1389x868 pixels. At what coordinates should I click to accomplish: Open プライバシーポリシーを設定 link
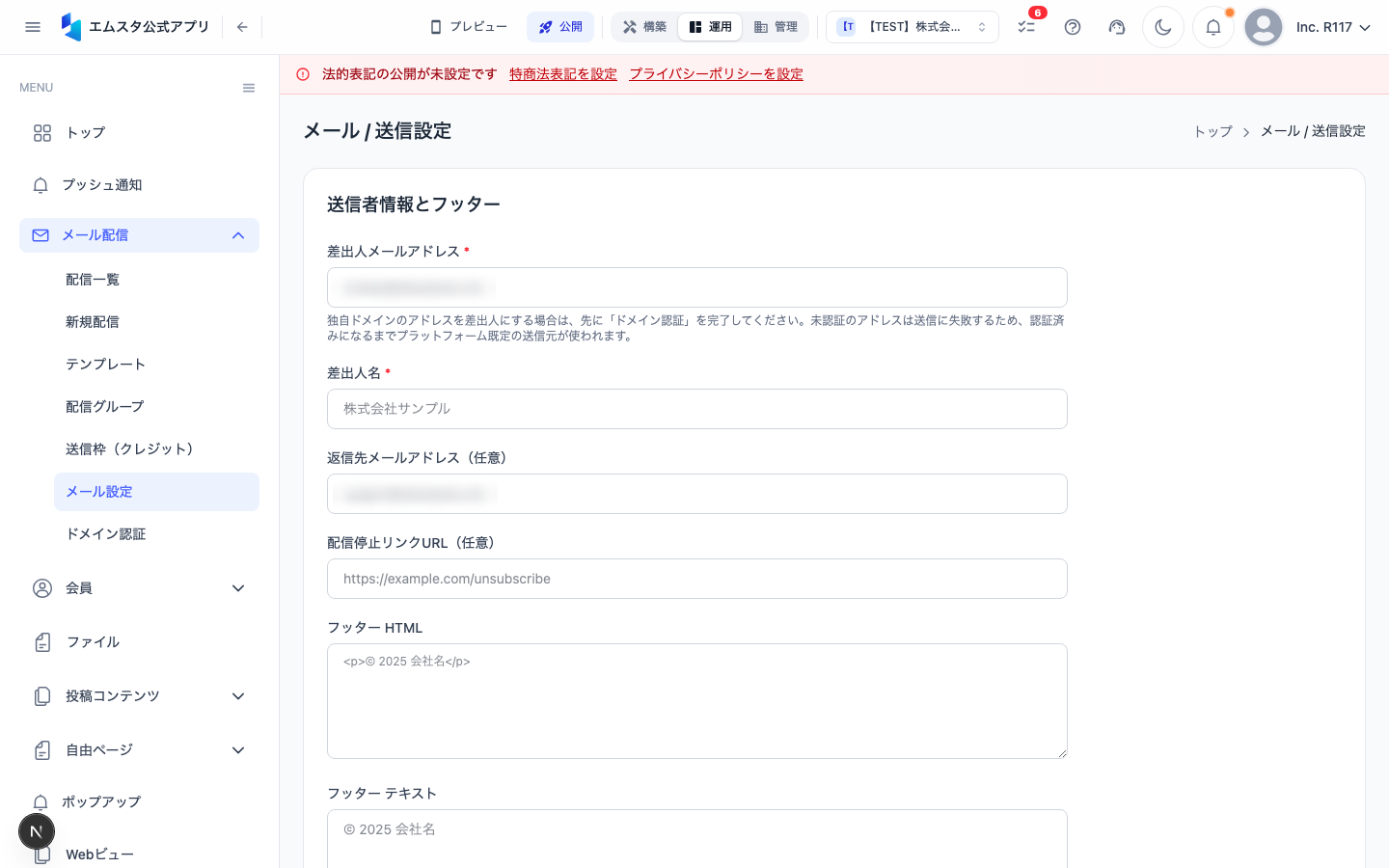717,74
